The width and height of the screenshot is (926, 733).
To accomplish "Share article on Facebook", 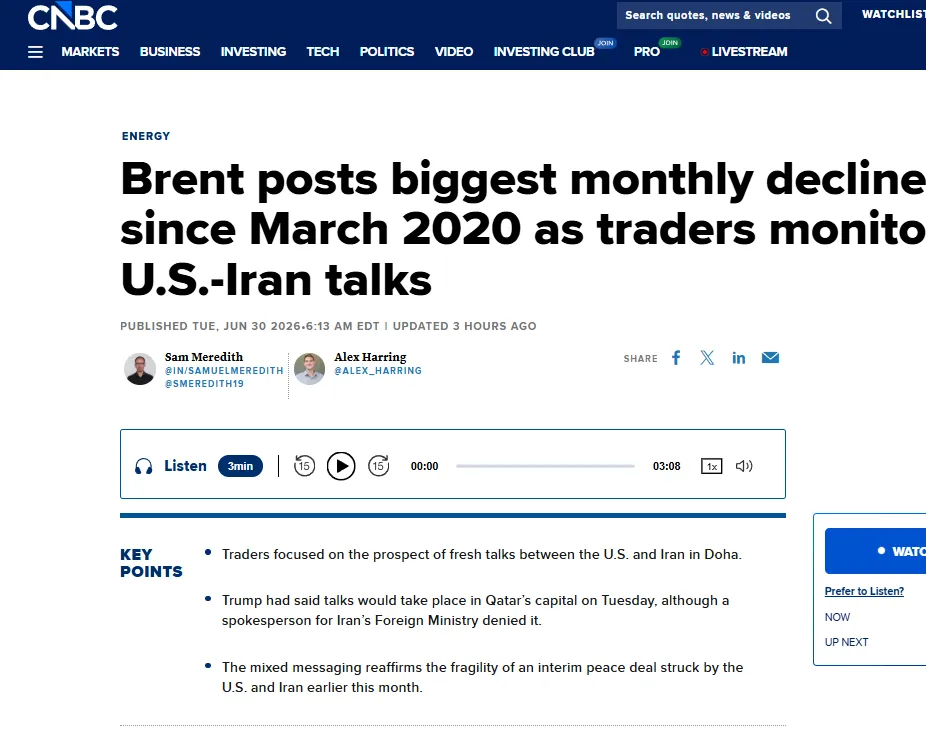I will click(x=676, y=358).
